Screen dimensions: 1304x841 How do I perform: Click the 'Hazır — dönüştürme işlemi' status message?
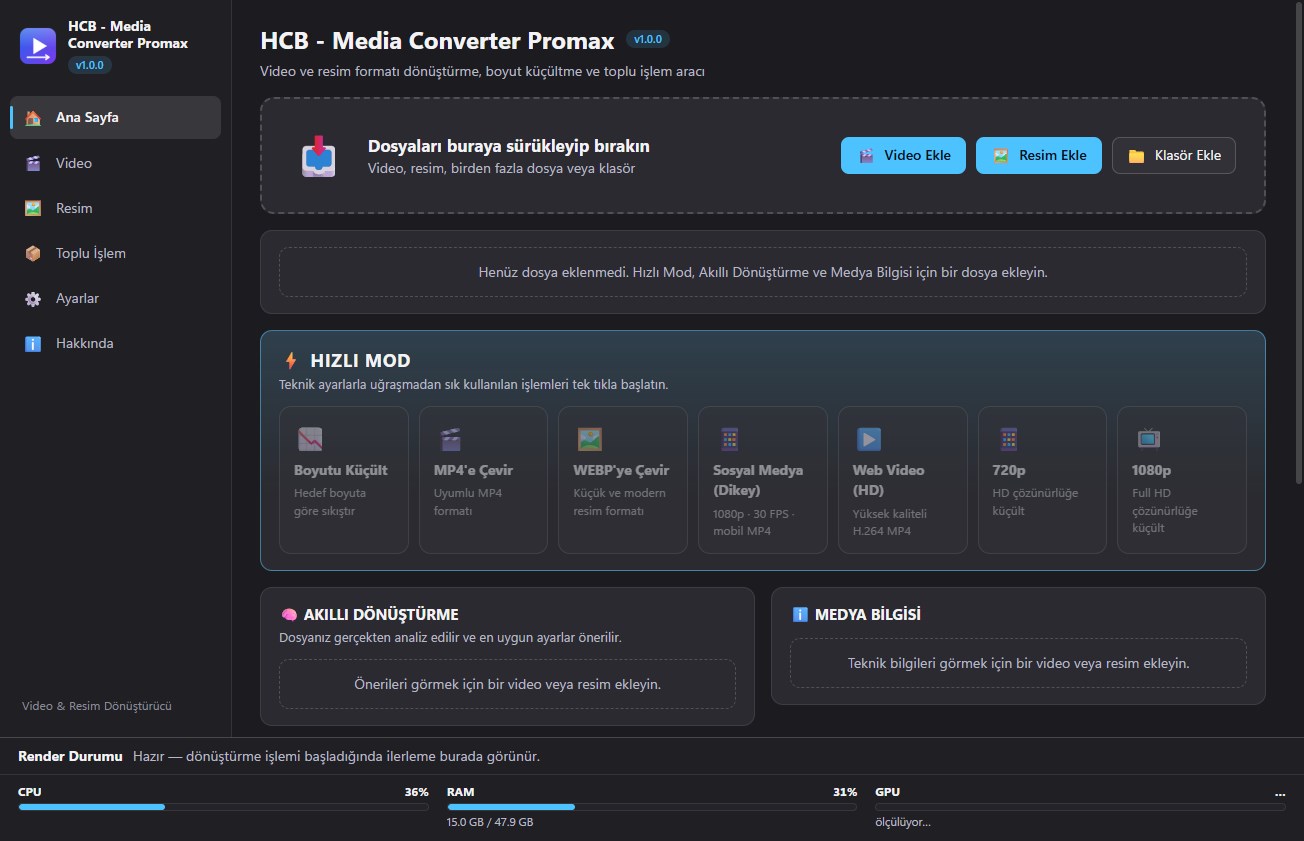pyautogui.click(x=336, y=757)
